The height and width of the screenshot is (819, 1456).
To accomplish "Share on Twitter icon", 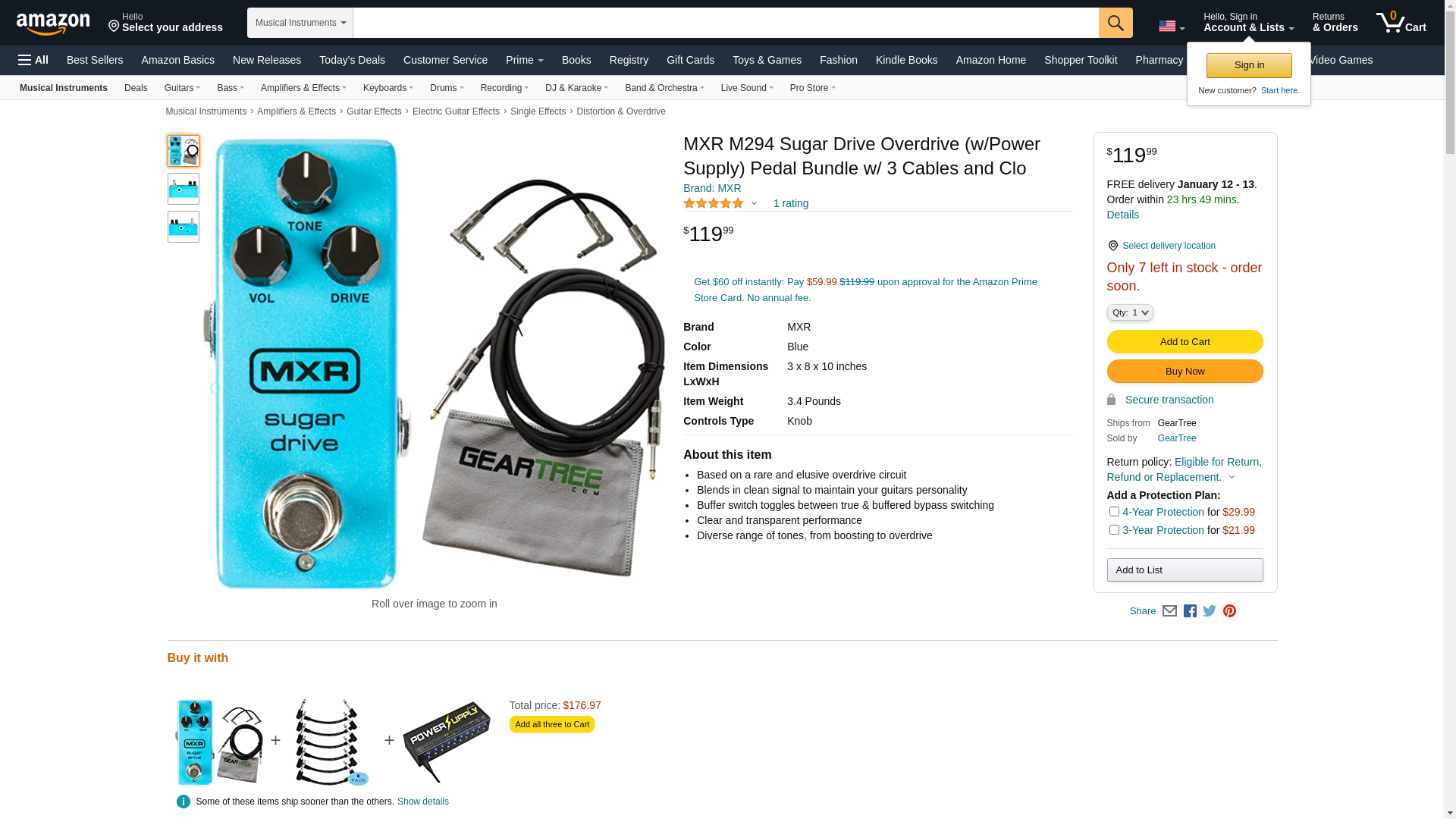I will click(x=1210, y=611).
